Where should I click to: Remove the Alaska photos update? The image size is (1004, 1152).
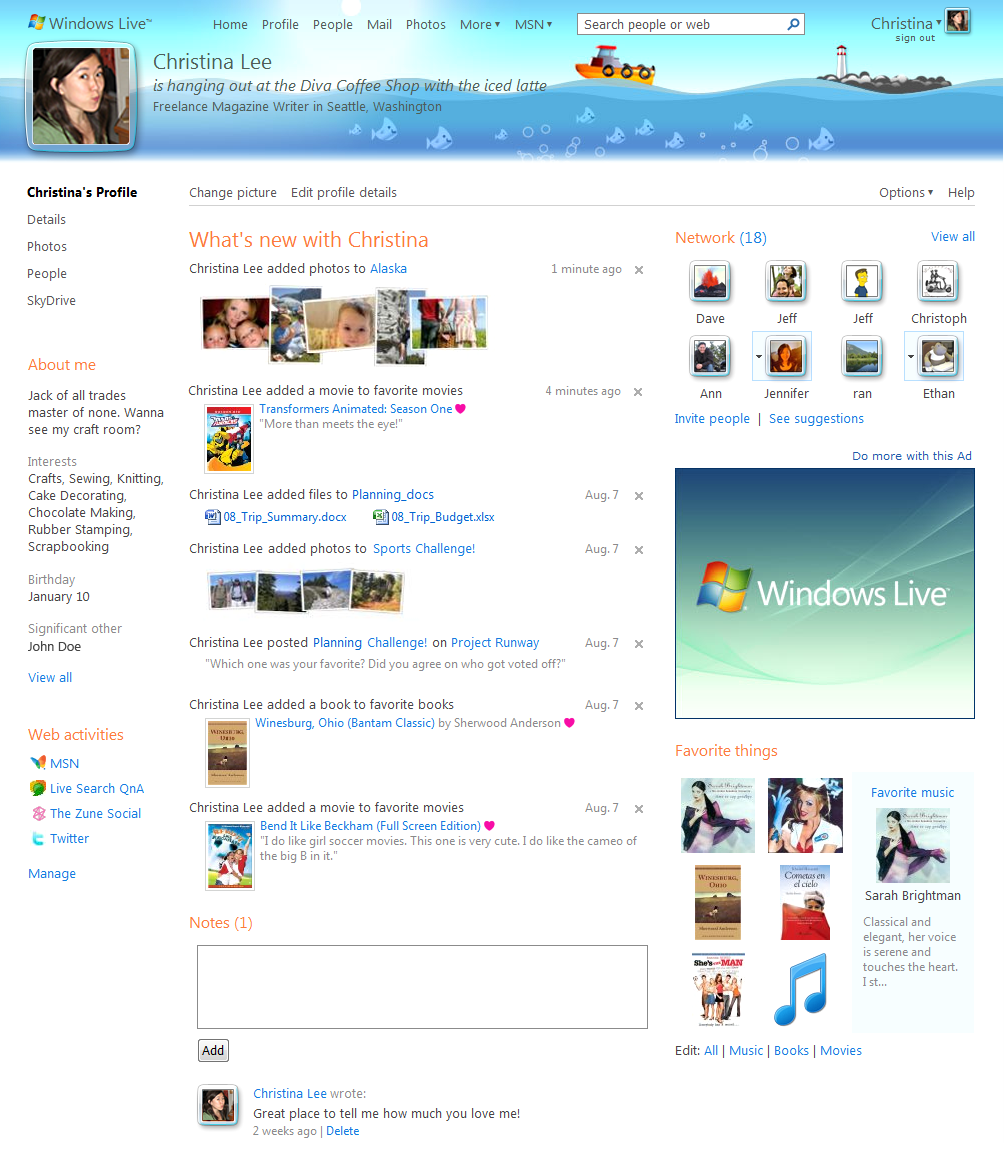639,270
